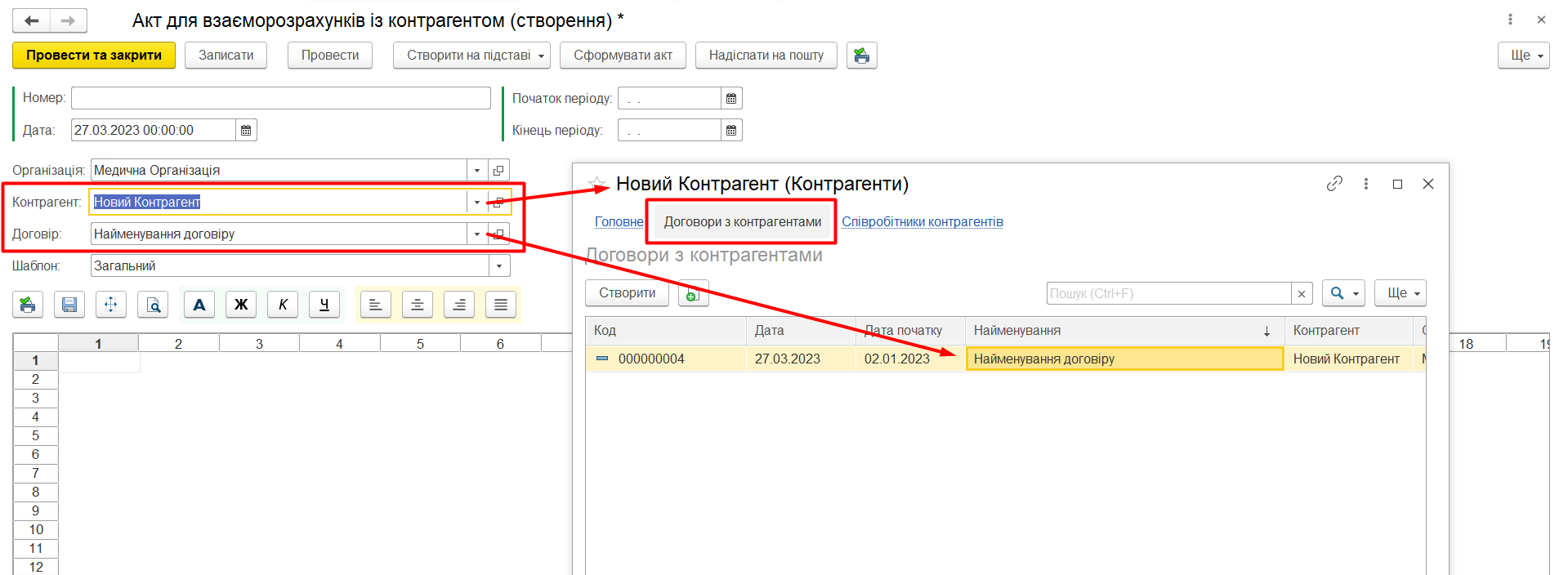1568x575 pixels.
Task: Click the font 'A' icon
Action: [199, 305]
